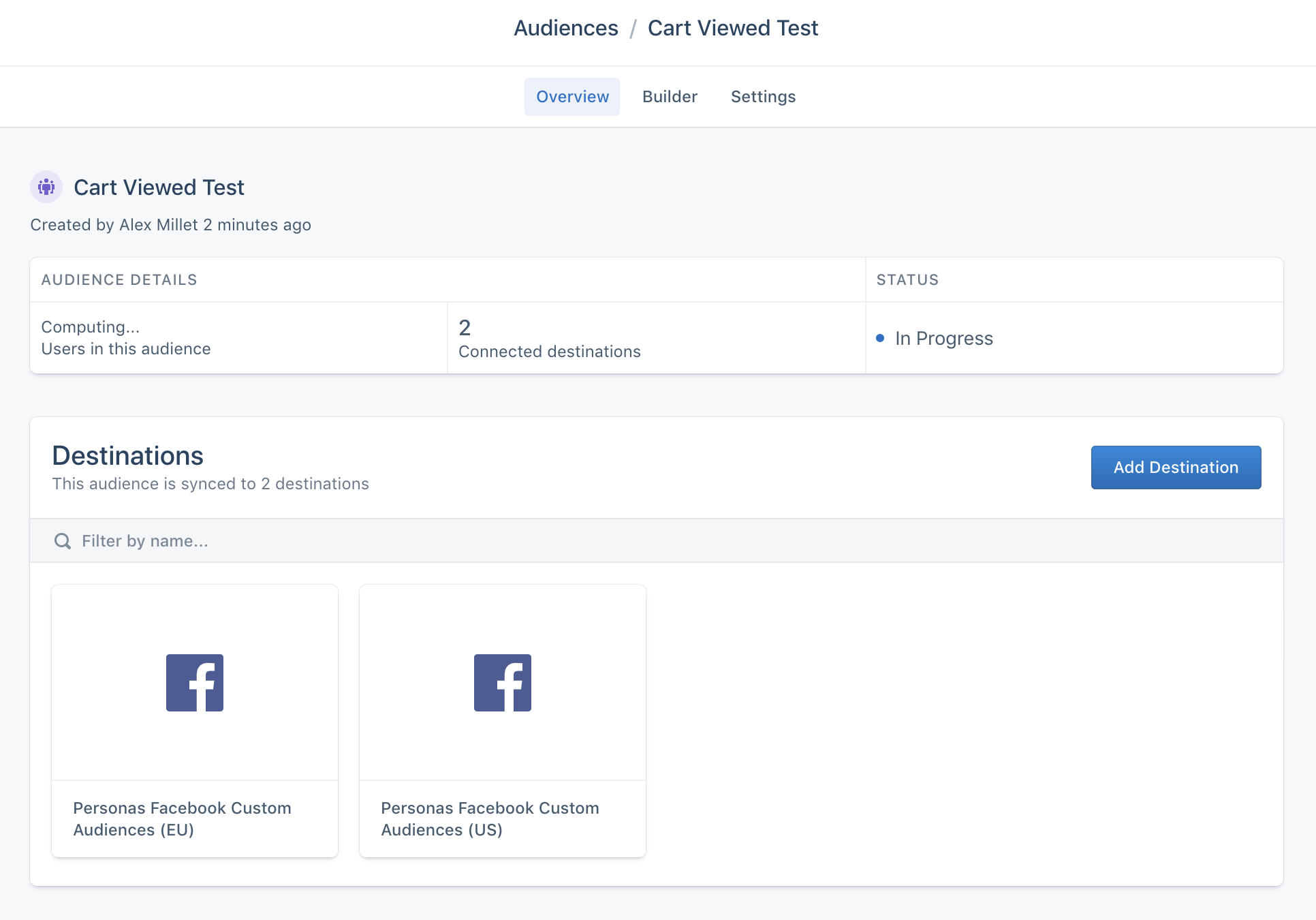This screenshot has width=1316, height=920.
Task: Open Personas Facebook Custom Audiences (US)
Action: 503,721
